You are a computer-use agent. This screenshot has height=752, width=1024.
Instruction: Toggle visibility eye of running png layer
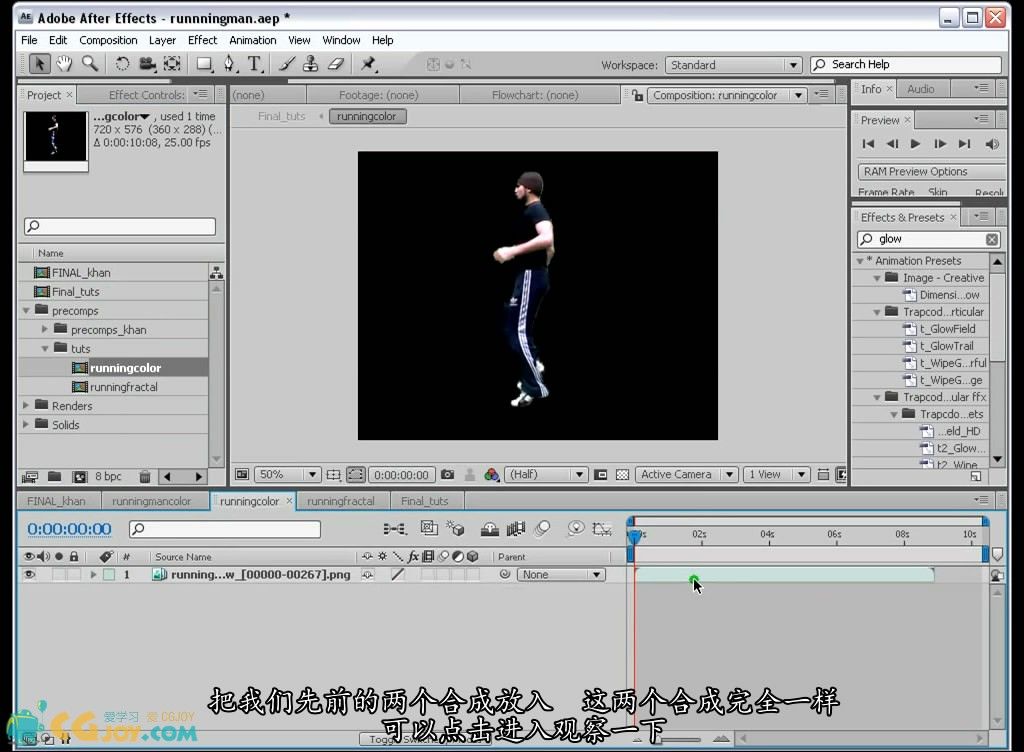(x=29, y=574)
